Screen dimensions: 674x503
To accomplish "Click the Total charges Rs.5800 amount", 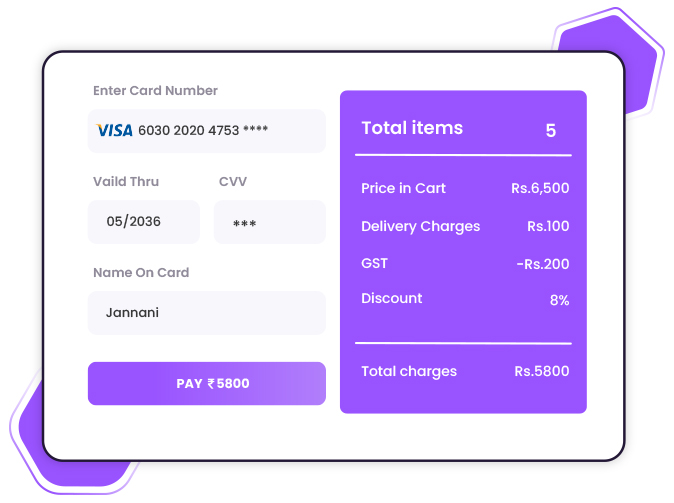I will [x=542, y=371].
